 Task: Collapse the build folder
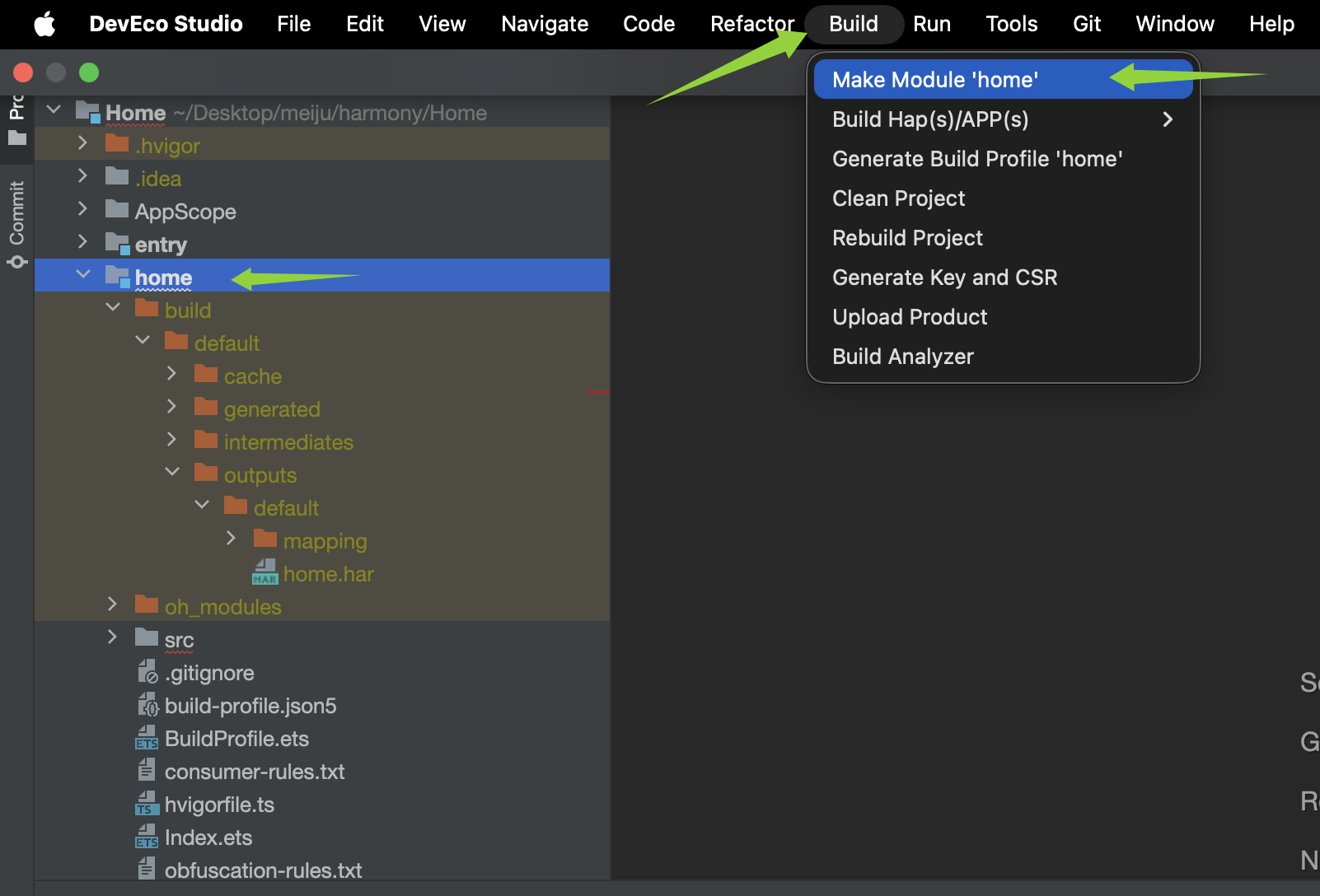pyautogui.click(x=113, y=307)
